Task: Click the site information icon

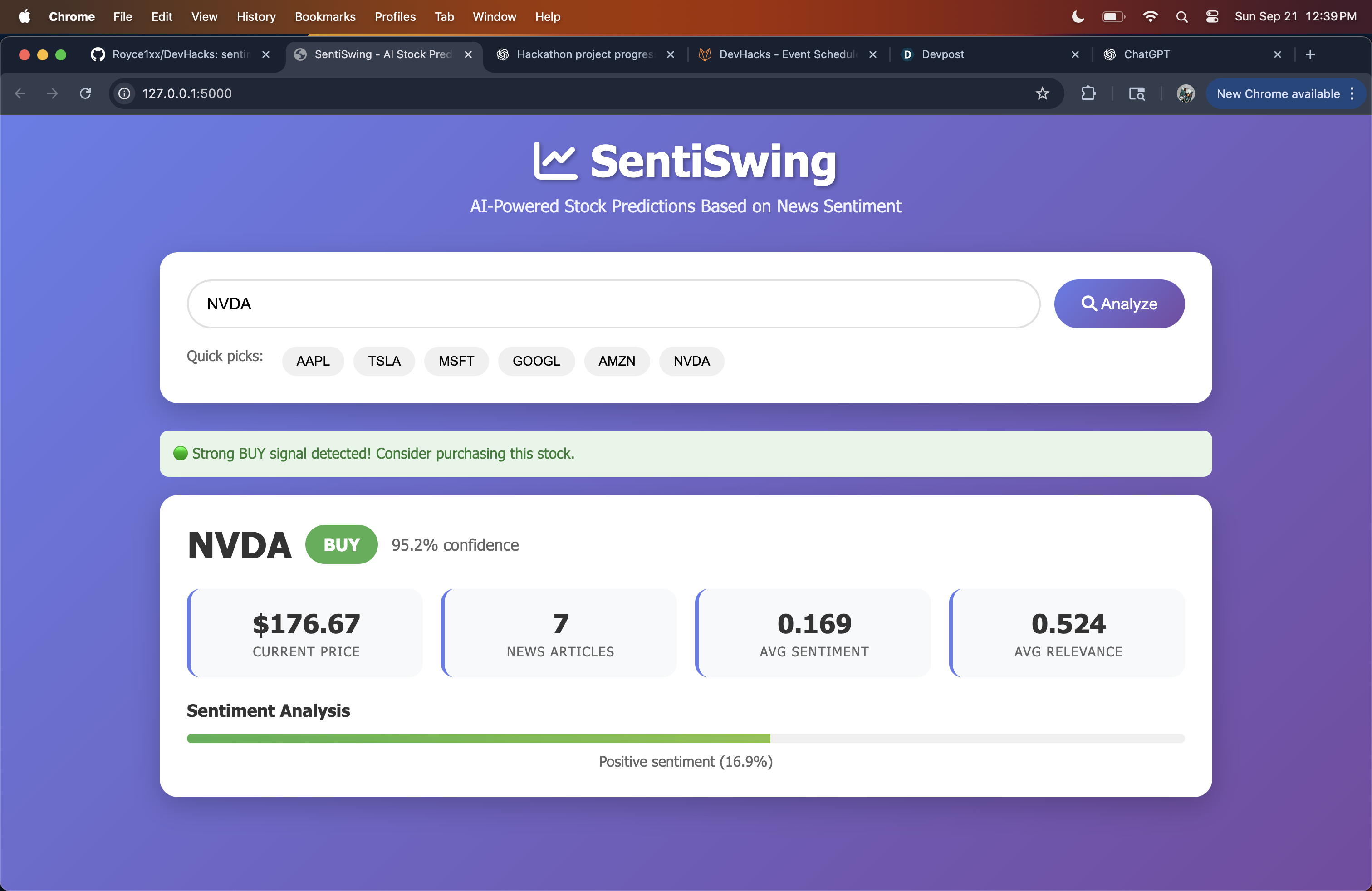Action: (124, 93)
